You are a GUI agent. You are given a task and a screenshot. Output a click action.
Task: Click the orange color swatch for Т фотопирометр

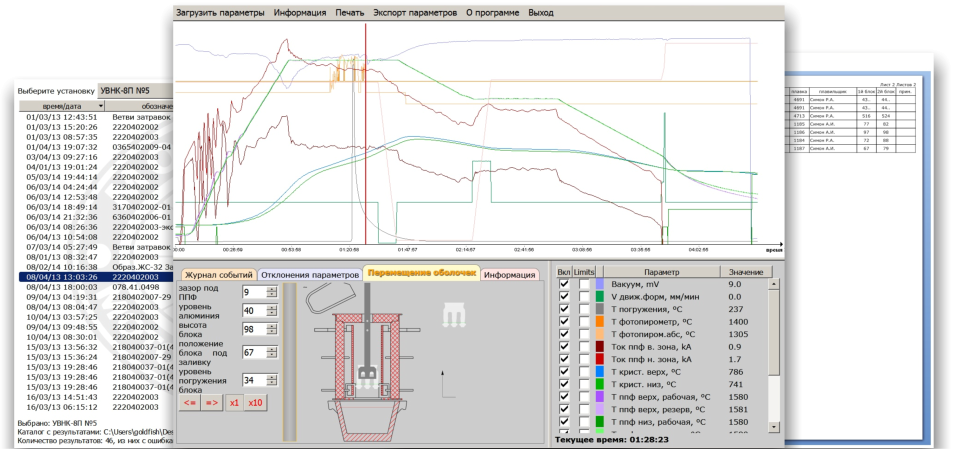600,322
